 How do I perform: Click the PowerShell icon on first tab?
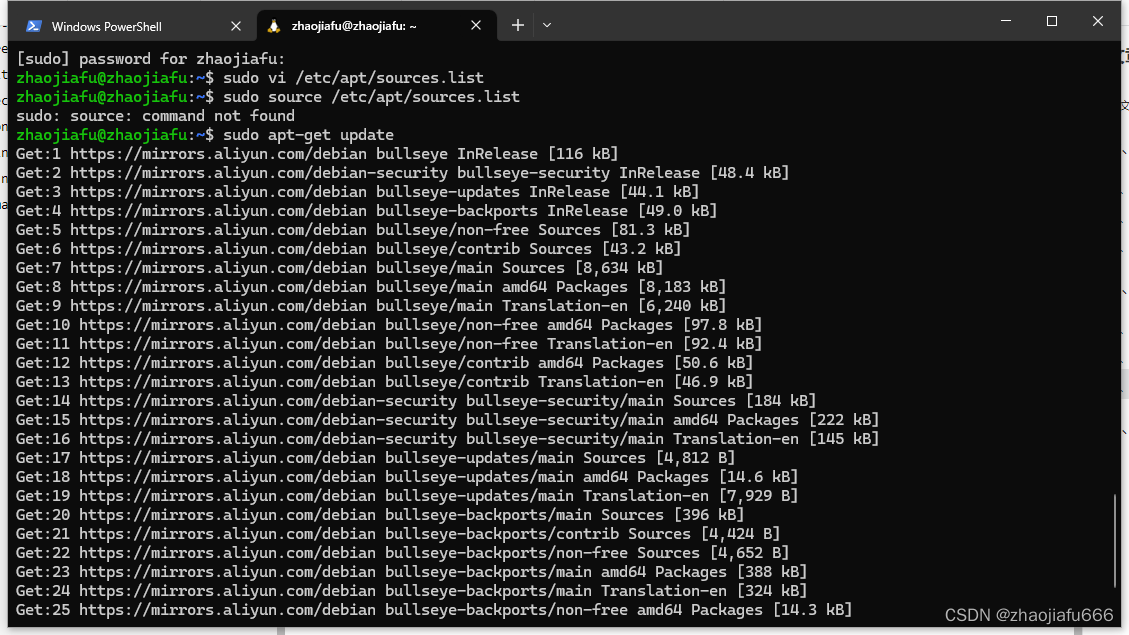point(33,27)
